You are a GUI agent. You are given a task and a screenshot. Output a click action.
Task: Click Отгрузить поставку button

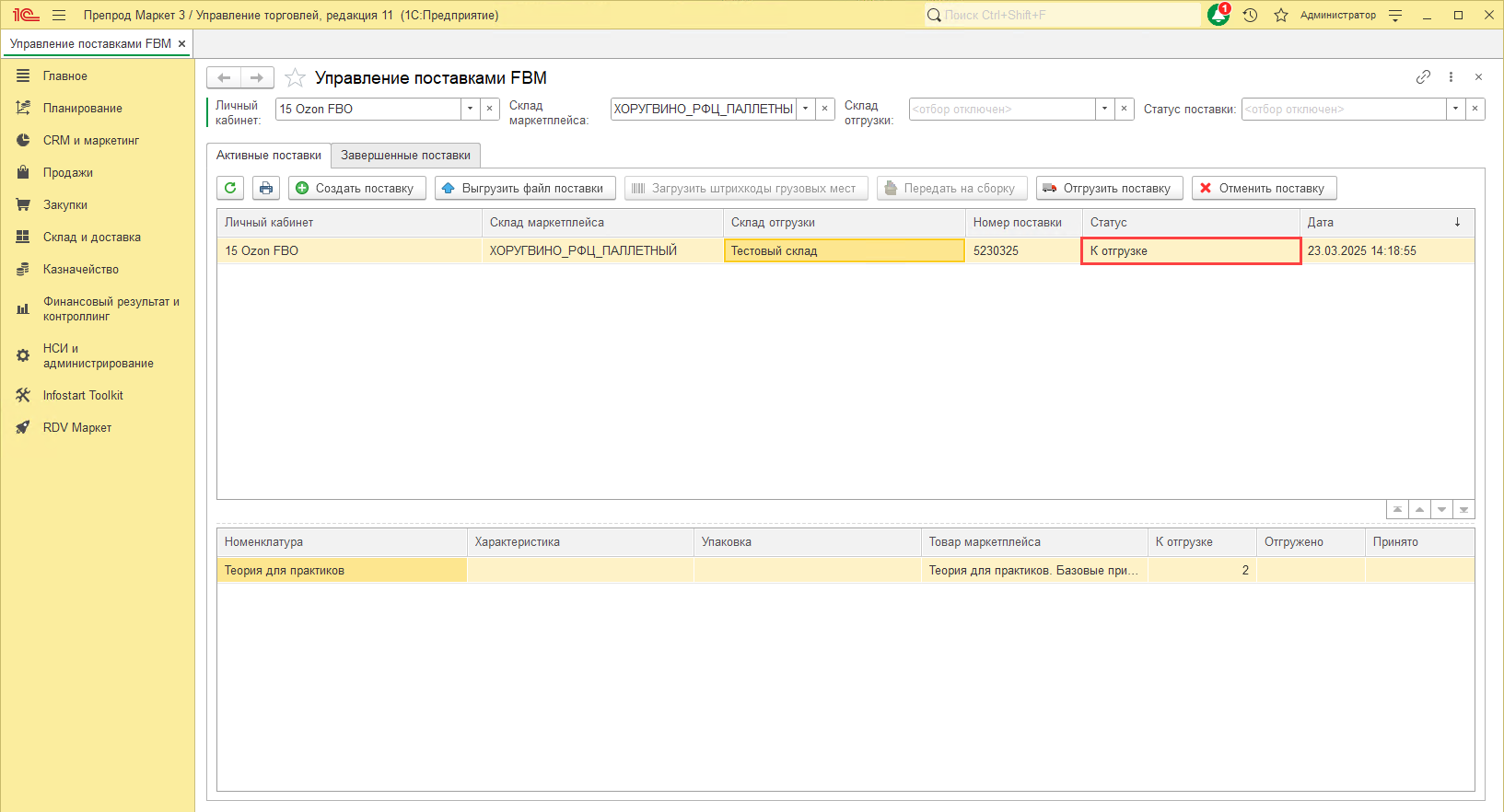click(1109, 188)
